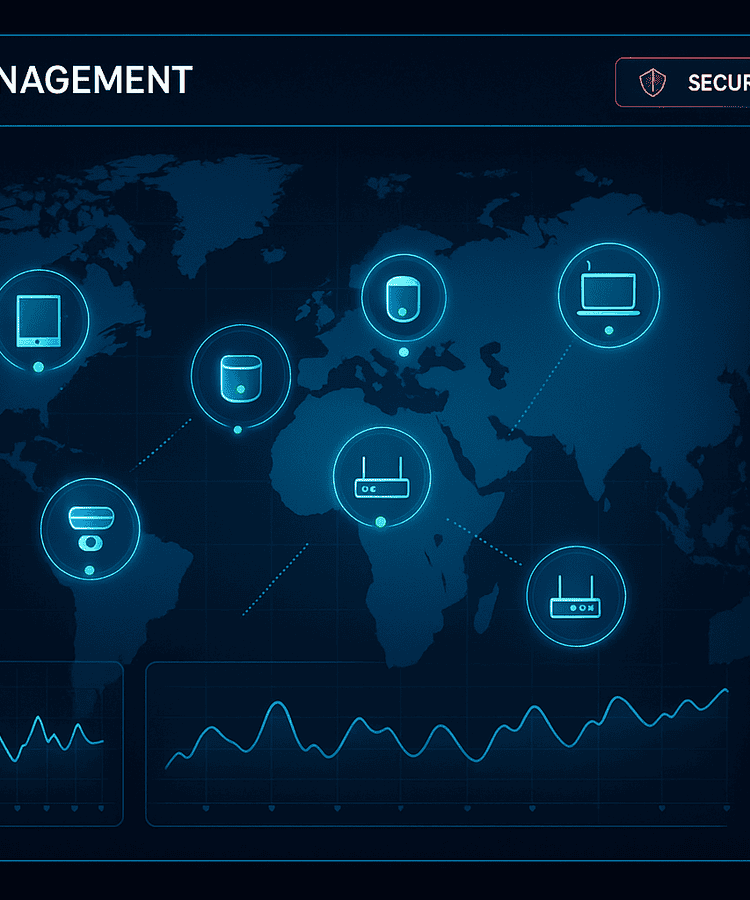The height and width of the screenshot is (900, 750).
Task: Click the smart speaker node over the Atlantic
Action: pos(239,375)
